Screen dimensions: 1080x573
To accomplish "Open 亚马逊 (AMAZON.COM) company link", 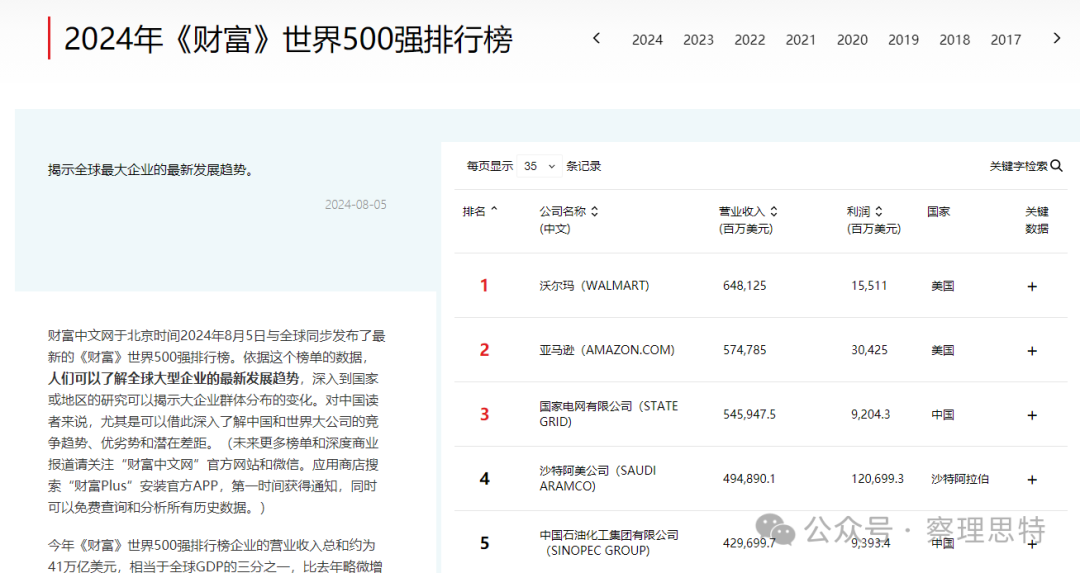I will 607,351.
